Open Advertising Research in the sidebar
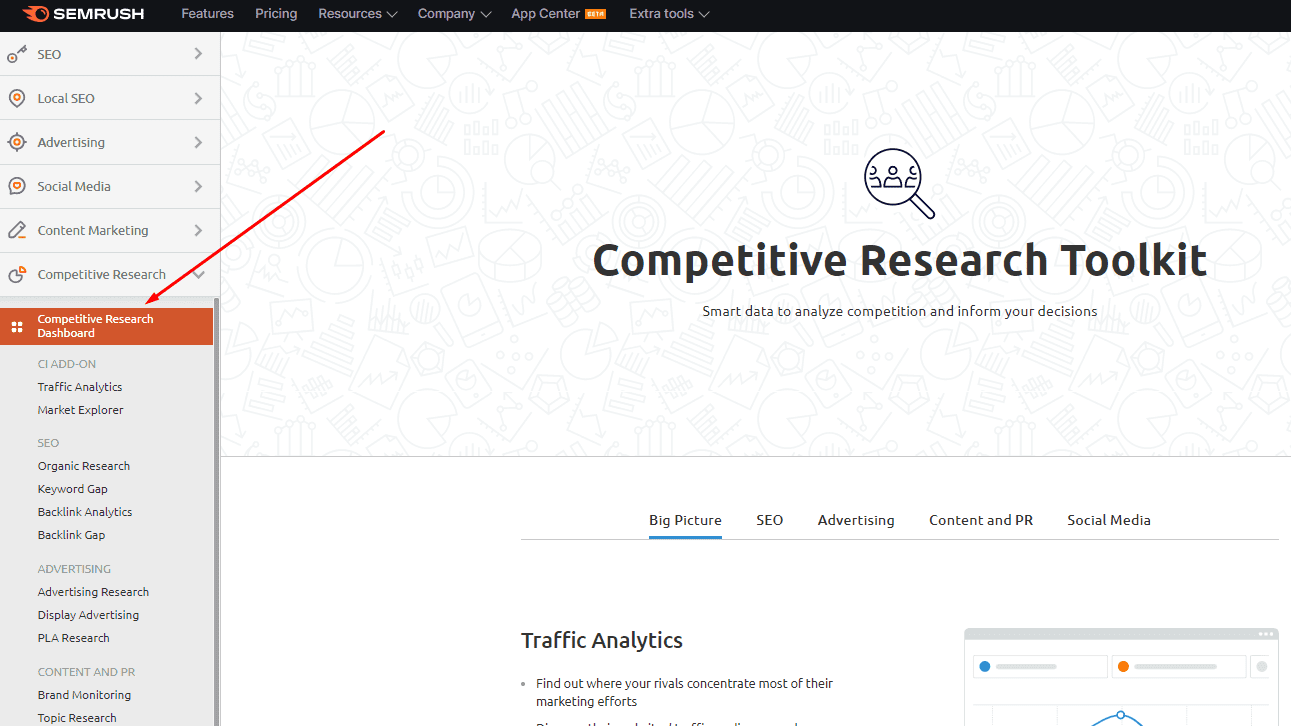This screenshot has height=726, width=1291. point(93,592)
